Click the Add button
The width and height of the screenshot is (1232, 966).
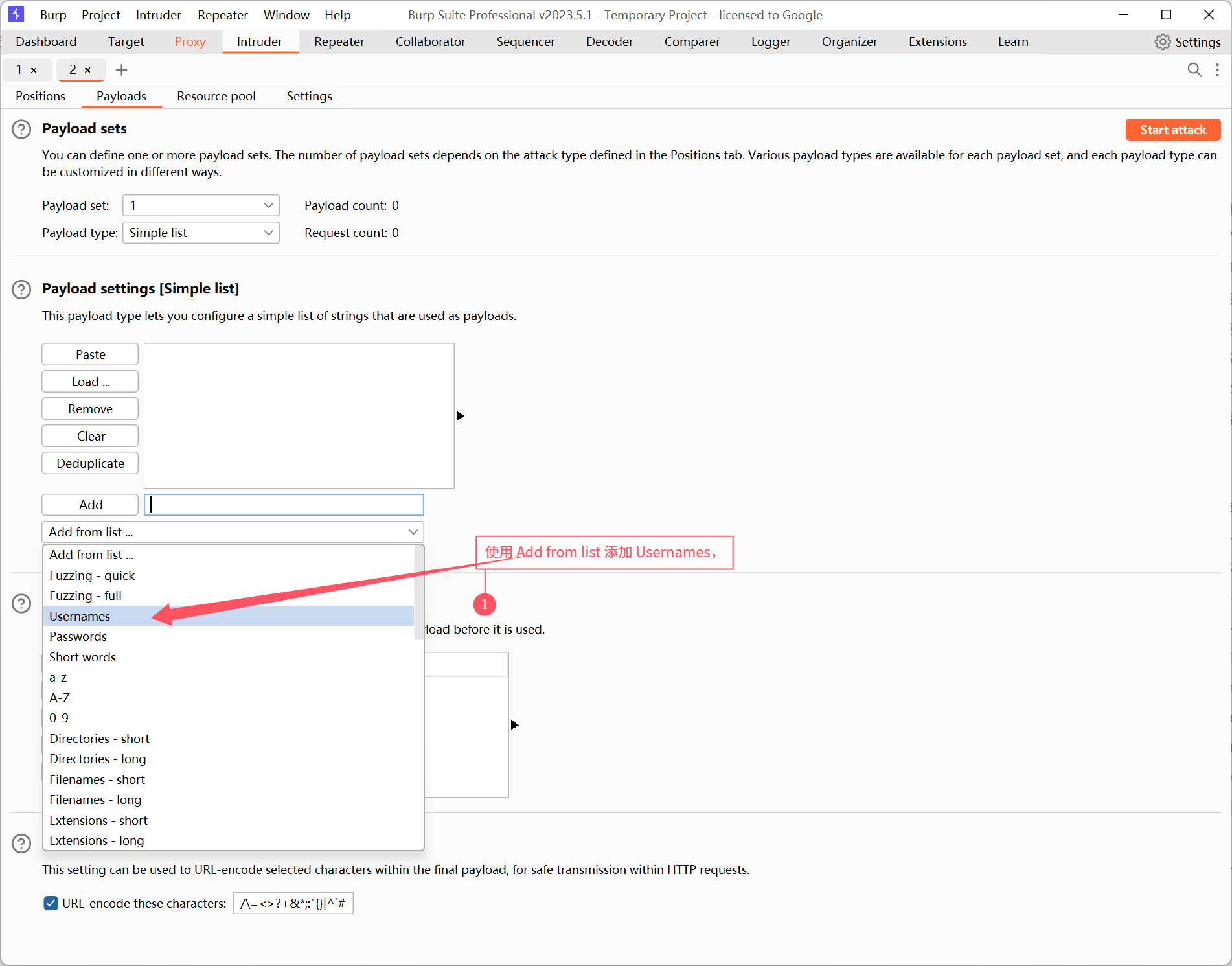tap(90, 505)
